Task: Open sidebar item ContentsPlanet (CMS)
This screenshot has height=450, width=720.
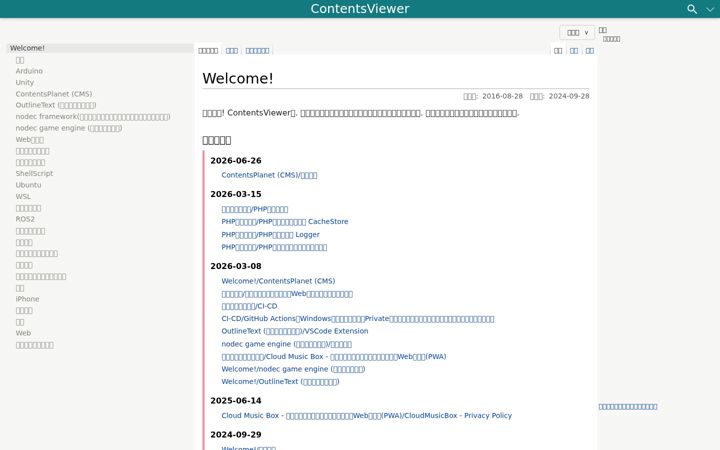Action: pyautogui.click(x=54, y=94)
